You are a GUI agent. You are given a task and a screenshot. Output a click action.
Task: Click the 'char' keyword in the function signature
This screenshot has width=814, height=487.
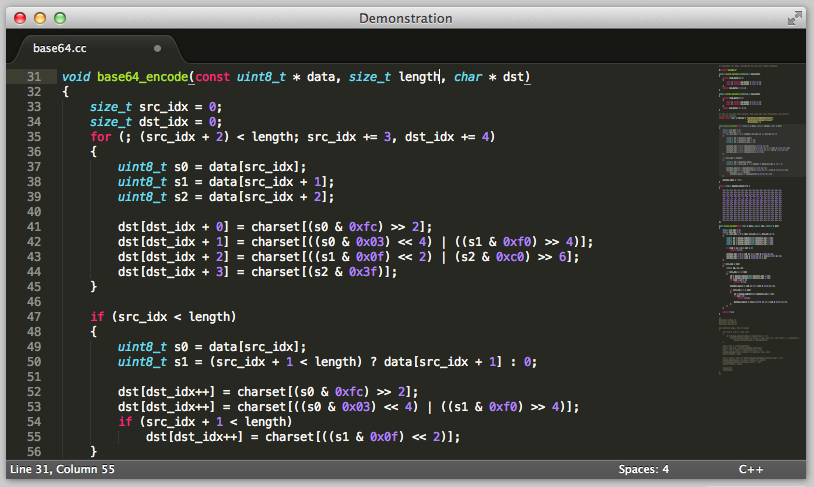(468, 77)
